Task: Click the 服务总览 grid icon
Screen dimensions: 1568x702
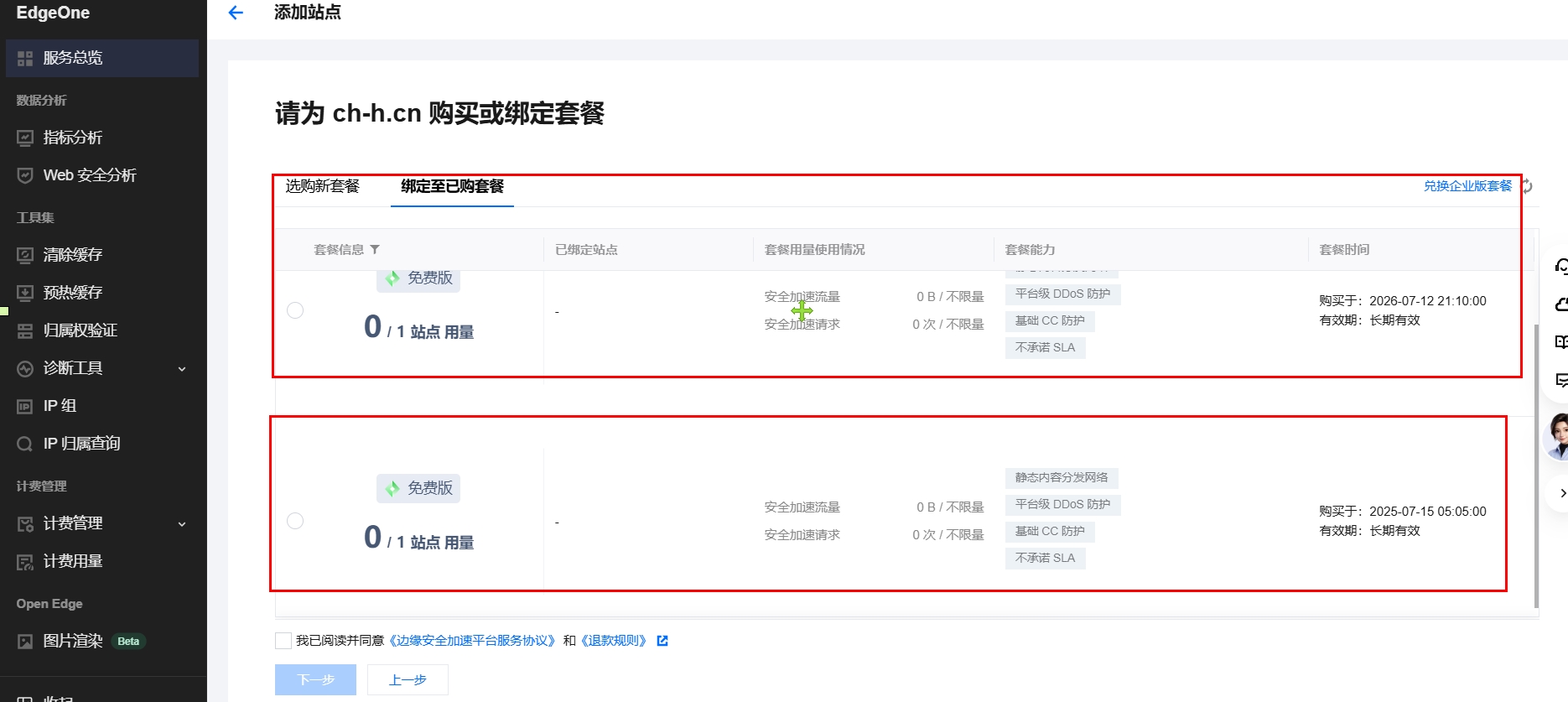Action: (25, 58)
